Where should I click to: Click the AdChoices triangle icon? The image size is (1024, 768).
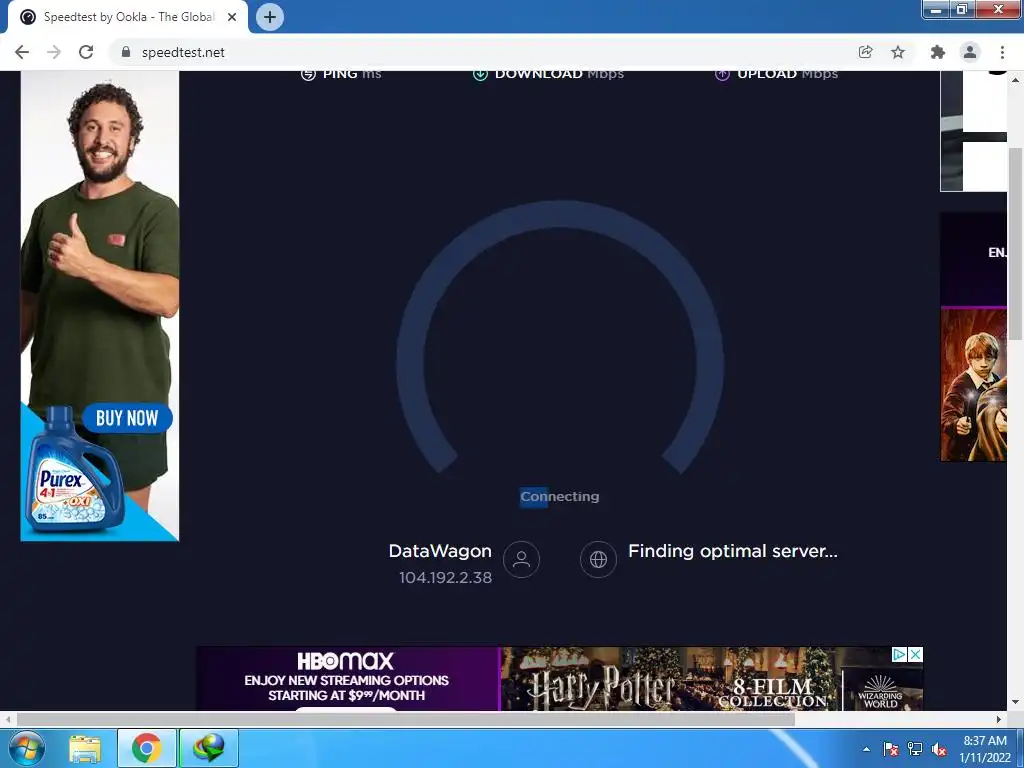point(900,654)
